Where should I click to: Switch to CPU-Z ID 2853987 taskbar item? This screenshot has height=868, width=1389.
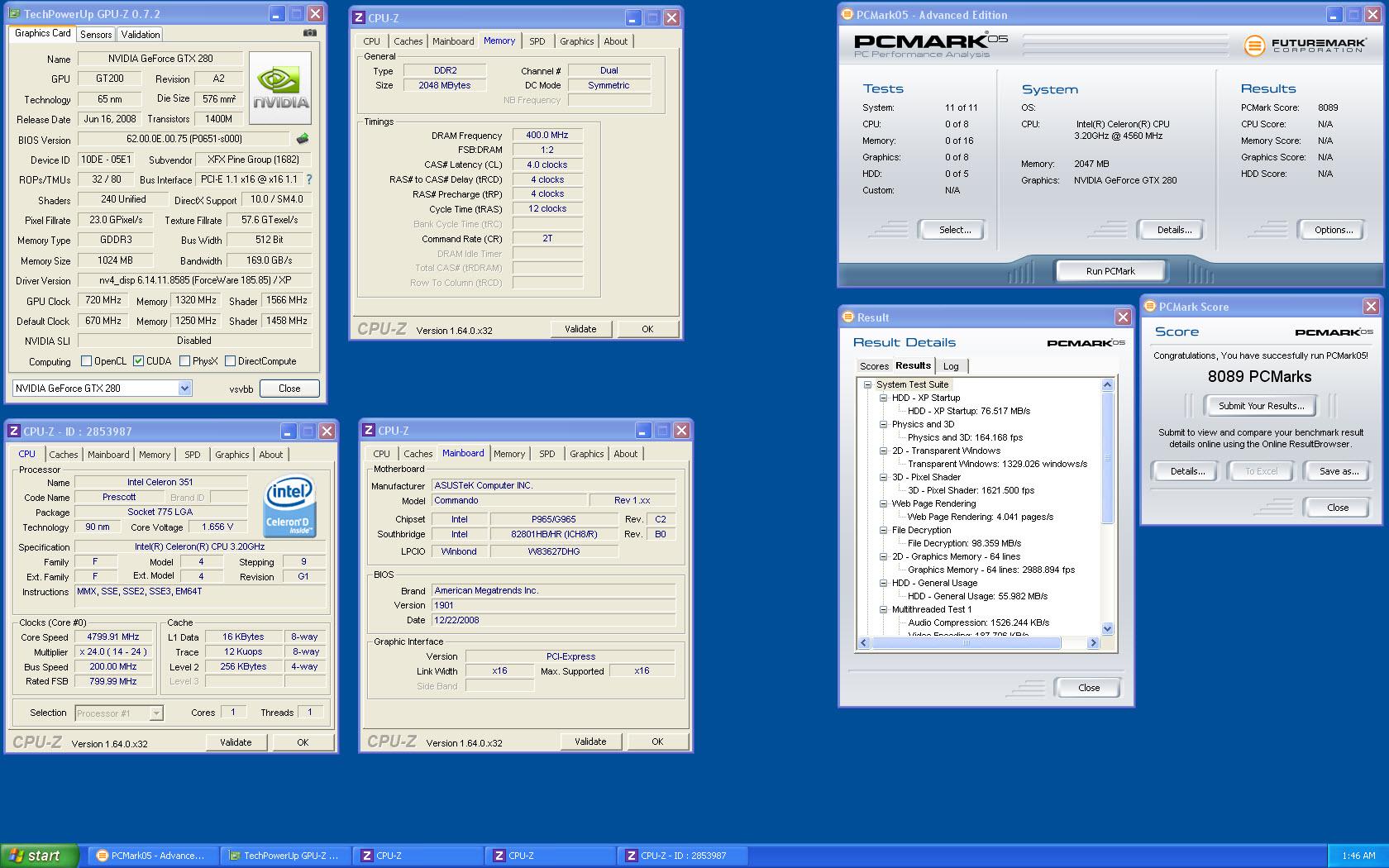(x=683, y=856)
